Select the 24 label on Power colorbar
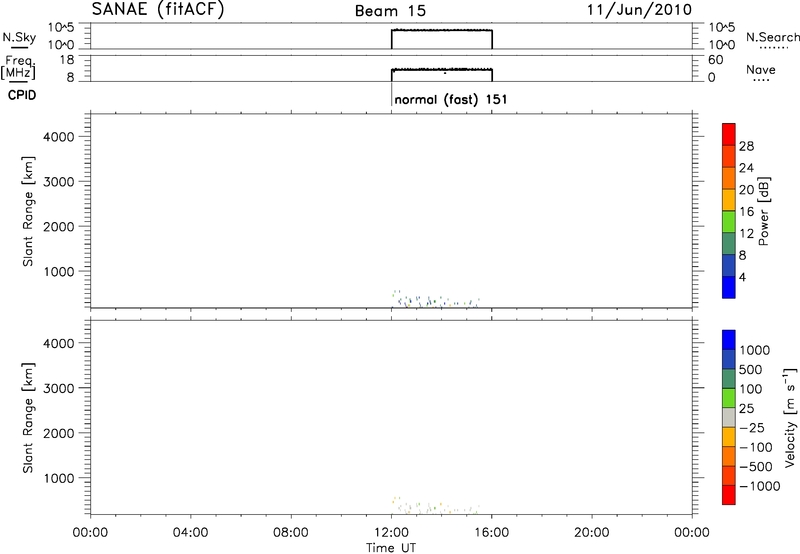The image size is (800, 554). coord(746,168)
